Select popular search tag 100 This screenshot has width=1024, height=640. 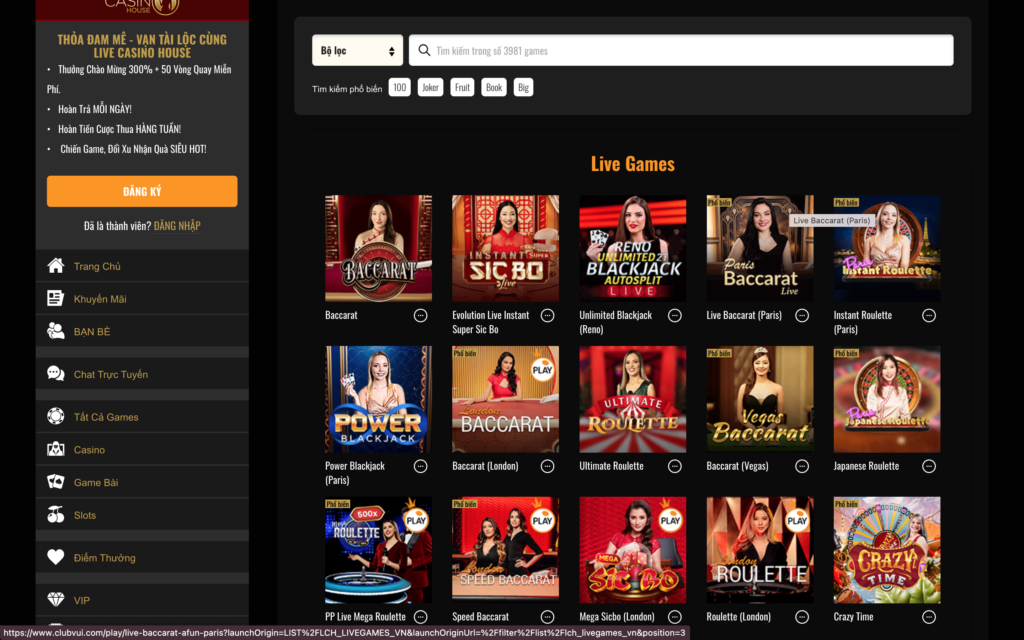click(400, 88)
